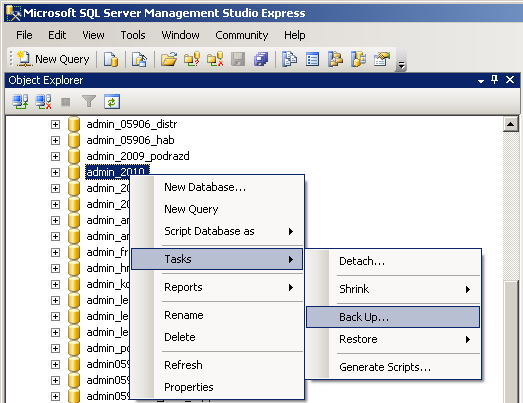Viewport: 523px width, 403px height.
Task: Expand the admin_hr database node
Action: (x=55, y=269)
